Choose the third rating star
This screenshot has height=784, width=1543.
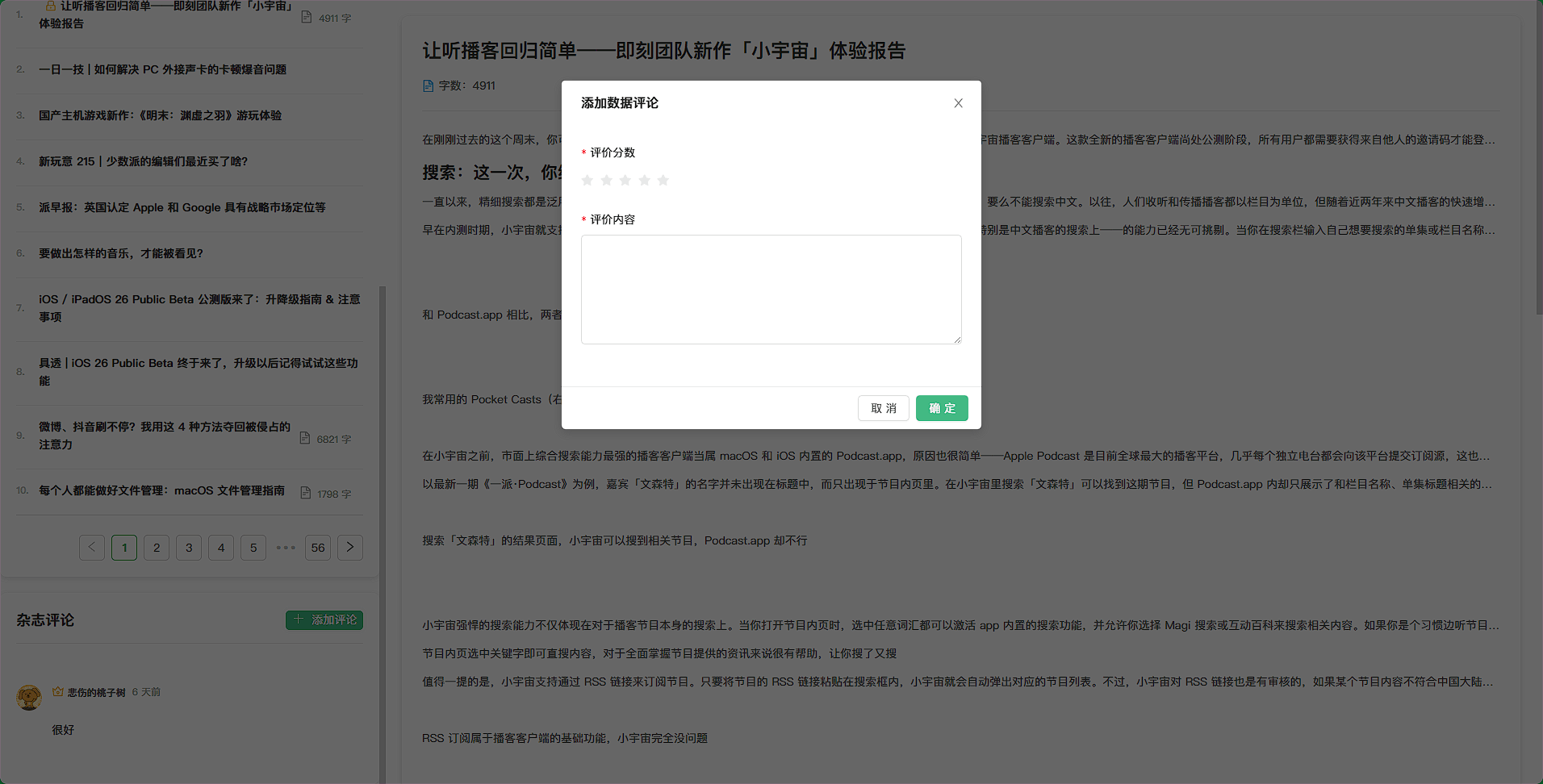pos(625,180)
